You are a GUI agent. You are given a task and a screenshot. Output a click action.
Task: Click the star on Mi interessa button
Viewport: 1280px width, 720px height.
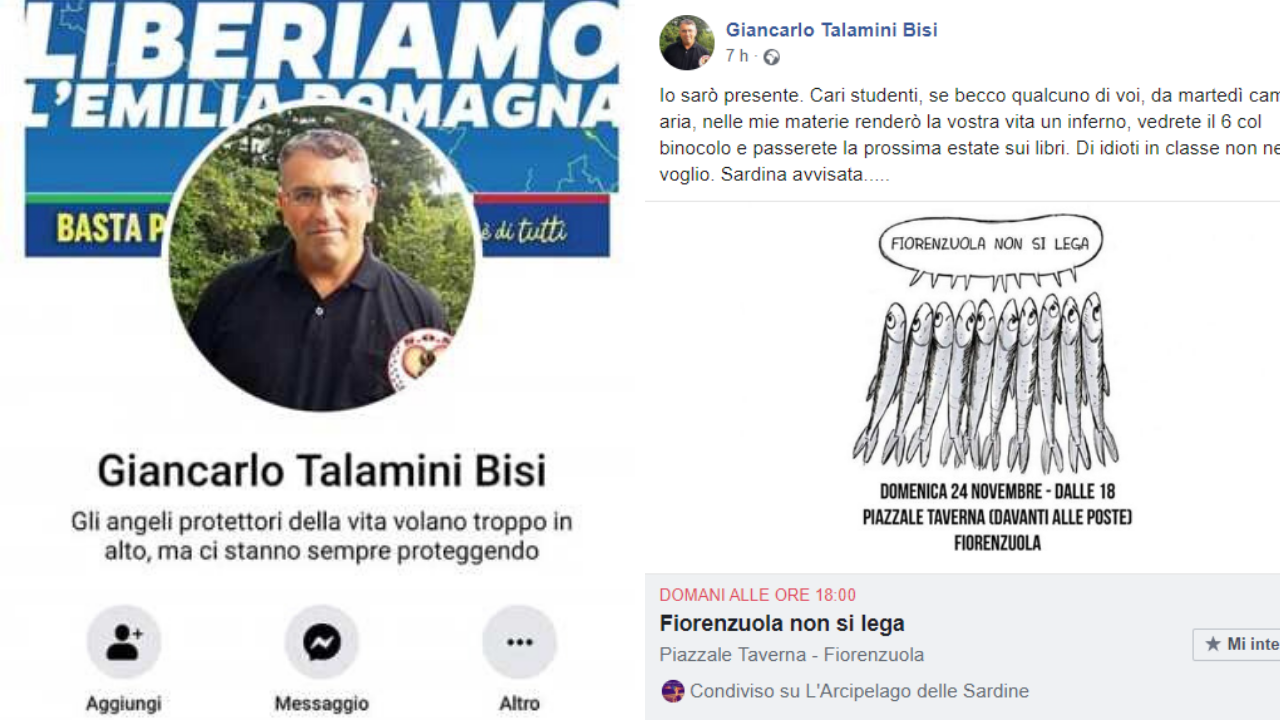1213,644
